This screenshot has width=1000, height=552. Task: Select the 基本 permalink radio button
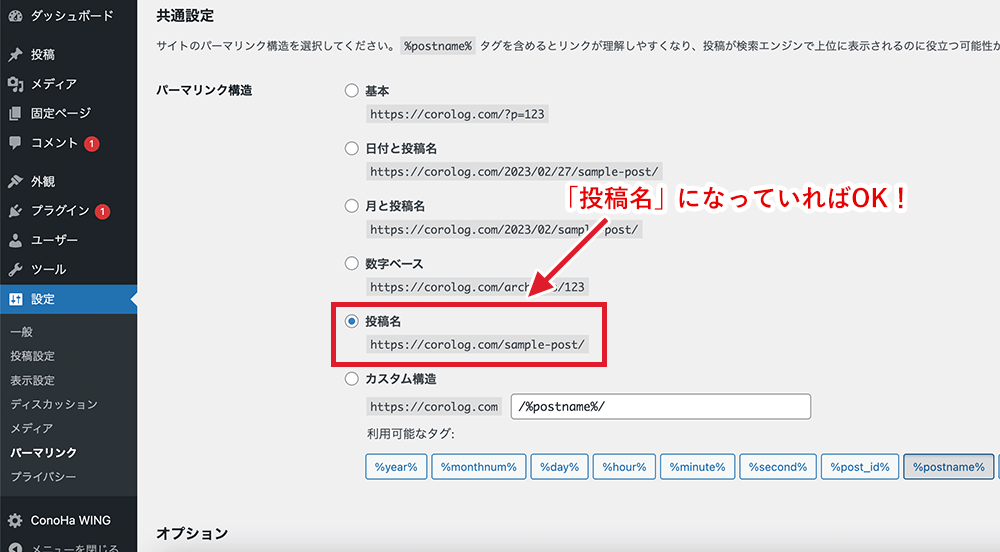click(351, 91)
